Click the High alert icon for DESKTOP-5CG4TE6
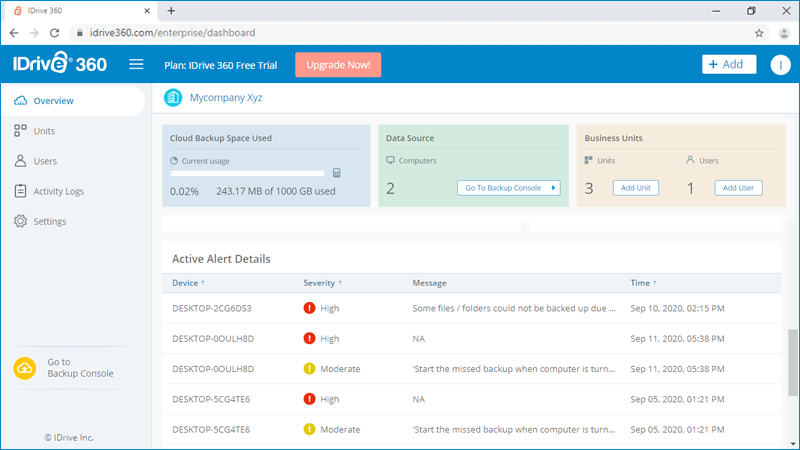 pos(309,398)
